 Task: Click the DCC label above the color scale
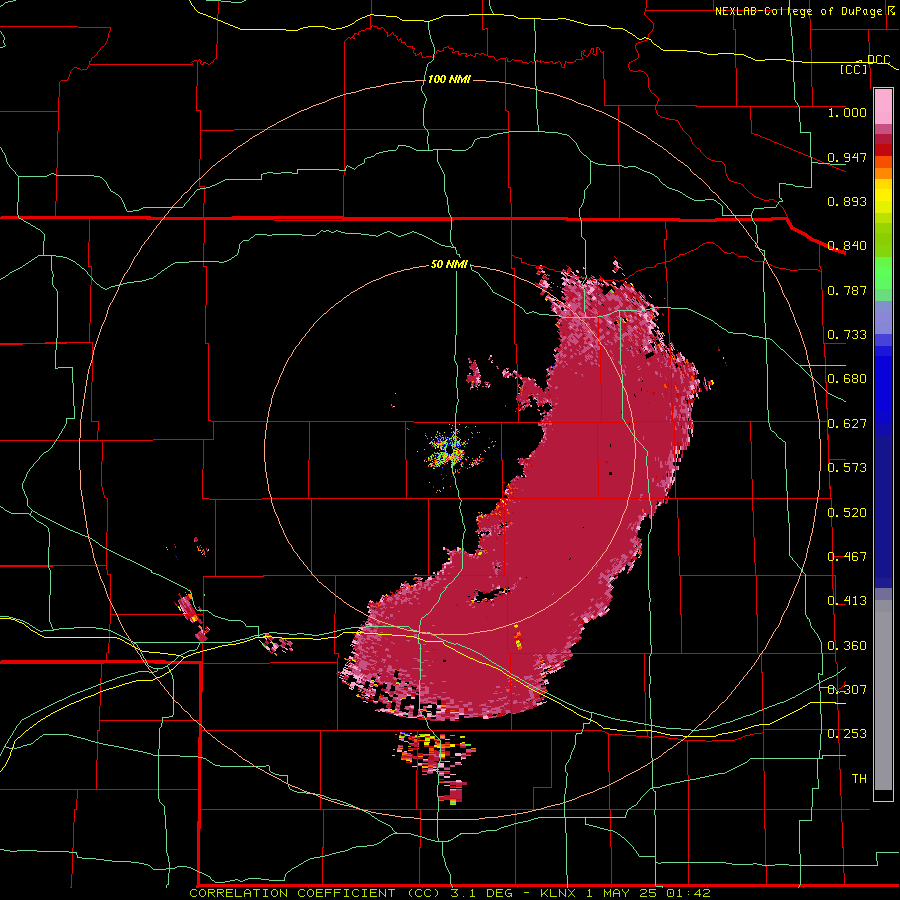[x=878, y=59]
